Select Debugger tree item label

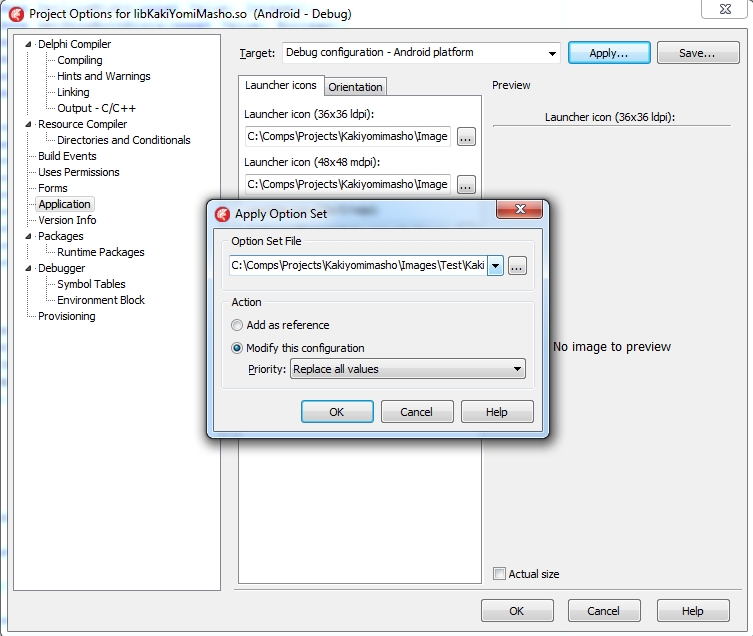click(61, 269)
